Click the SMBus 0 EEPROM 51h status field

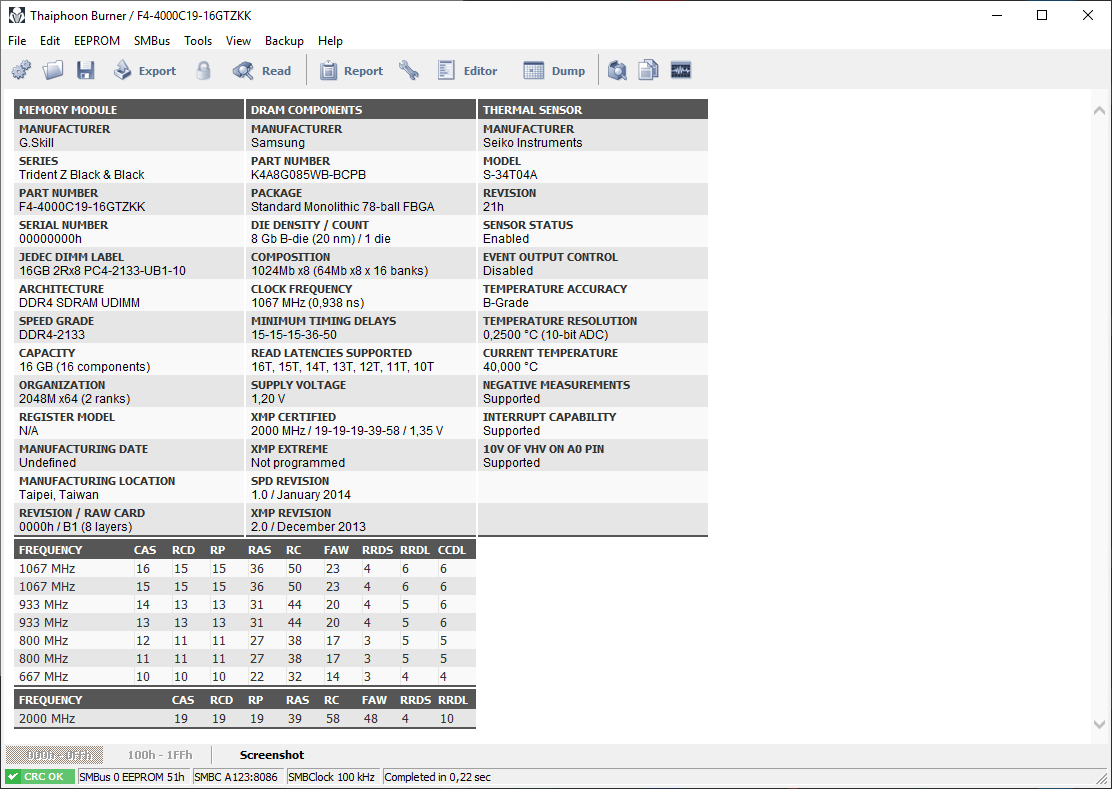pos(134,777)
